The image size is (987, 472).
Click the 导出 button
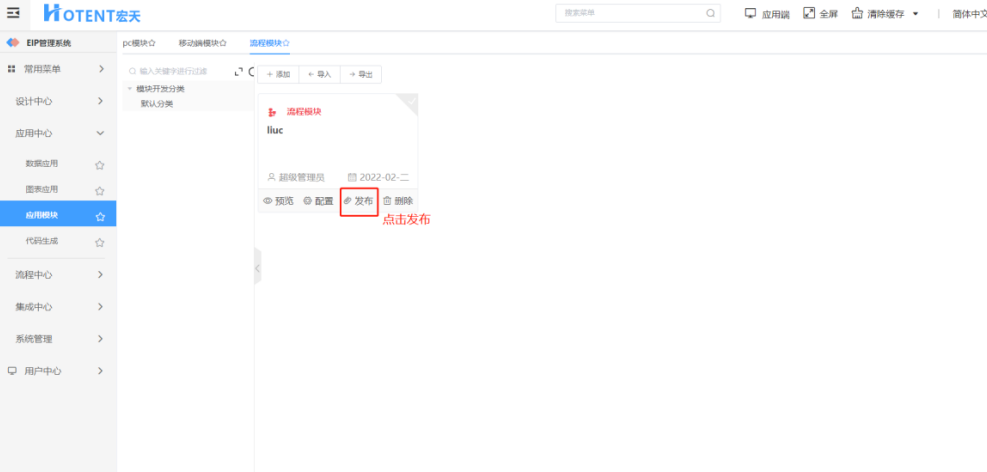coord(361,74)
